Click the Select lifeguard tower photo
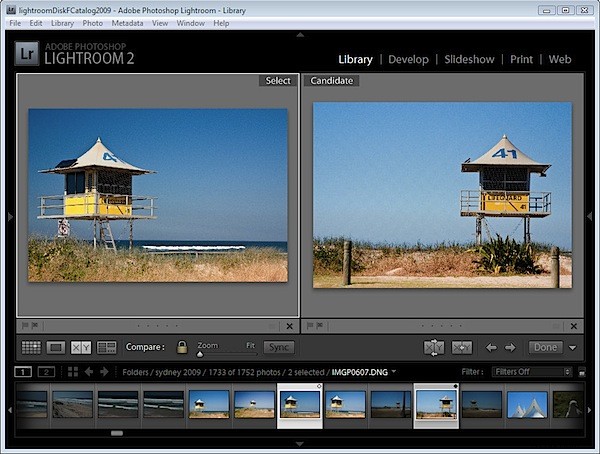Image resolution: width=600 pixels, height=454 pixels. click(158, 195)
